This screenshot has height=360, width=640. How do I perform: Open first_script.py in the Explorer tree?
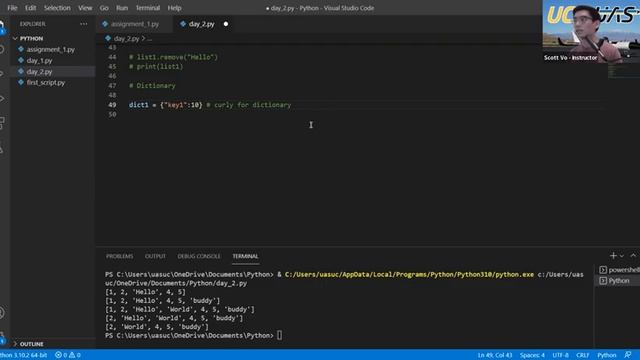pyautogui.click(x=46, y=82)
